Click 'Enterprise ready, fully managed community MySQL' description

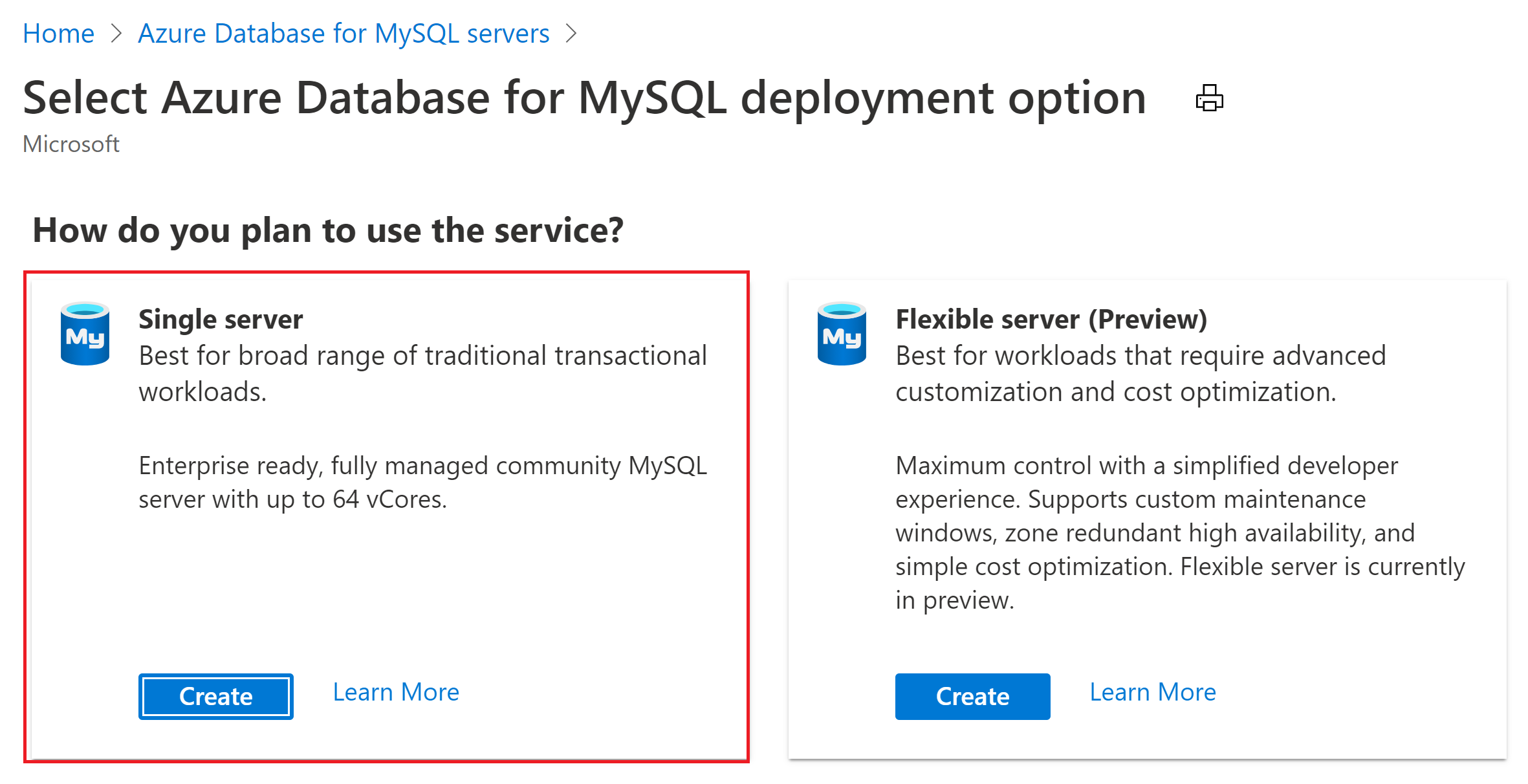[x=423, y=483]
